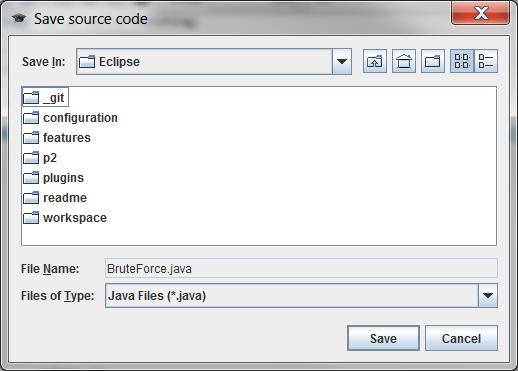Select the _git folder
The height and width of the screenshot is (371, 518).
click(45, 98)
